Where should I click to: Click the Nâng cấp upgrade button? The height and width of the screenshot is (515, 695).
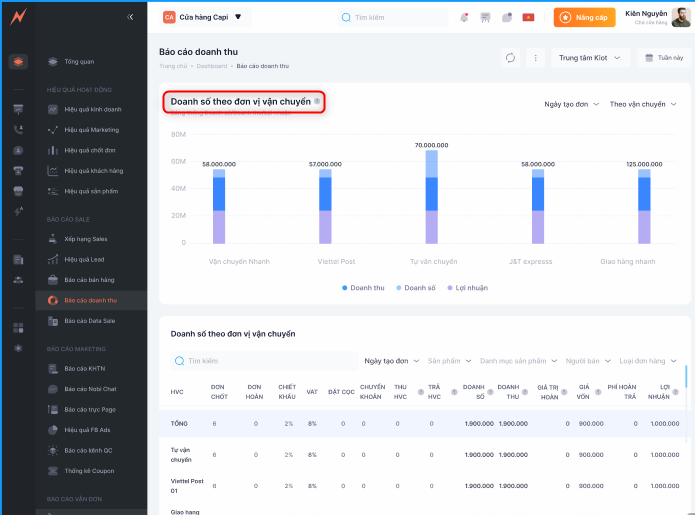[580, 18]
